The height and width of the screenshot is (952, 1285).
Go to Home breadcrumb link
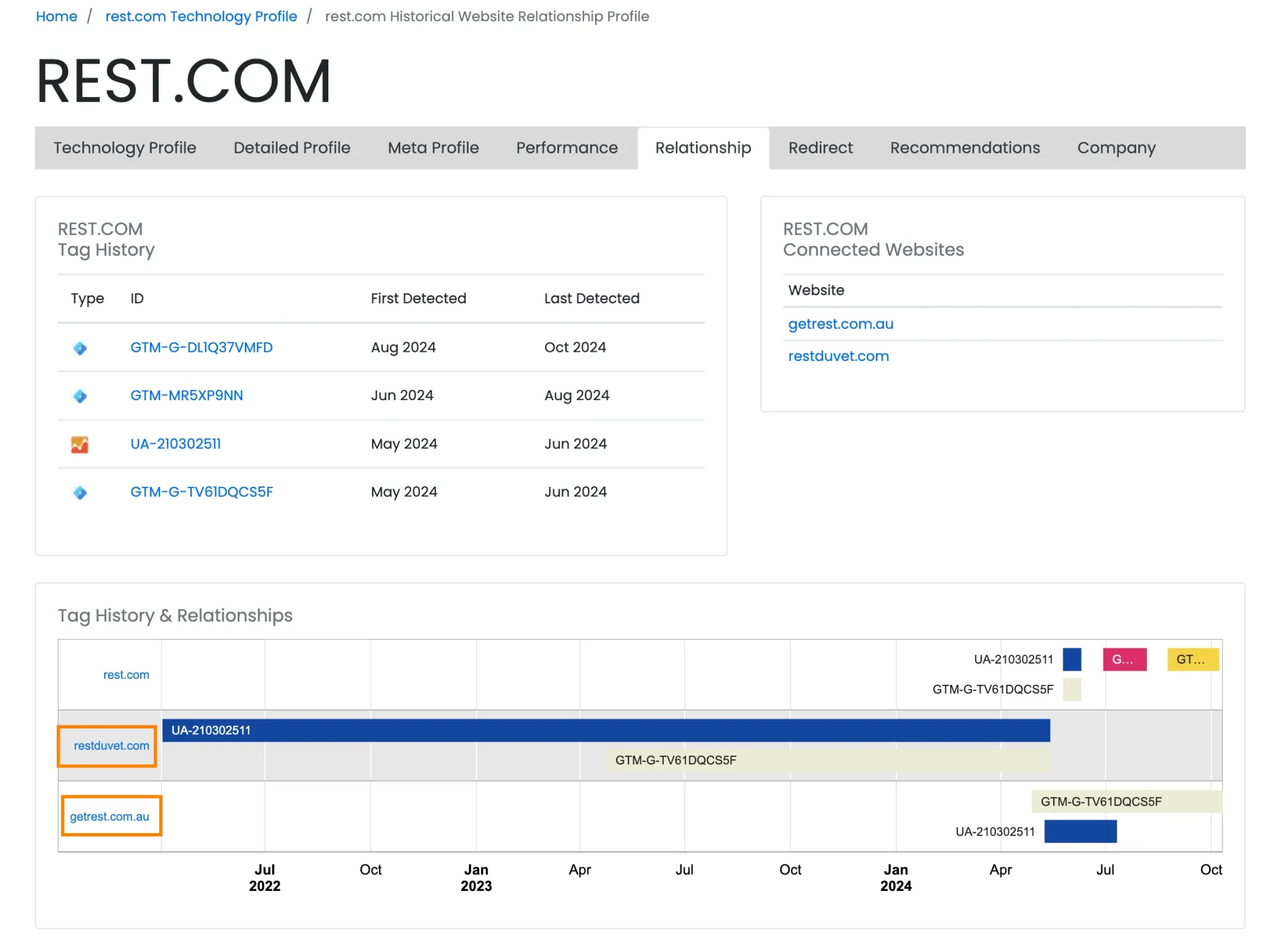57,16
